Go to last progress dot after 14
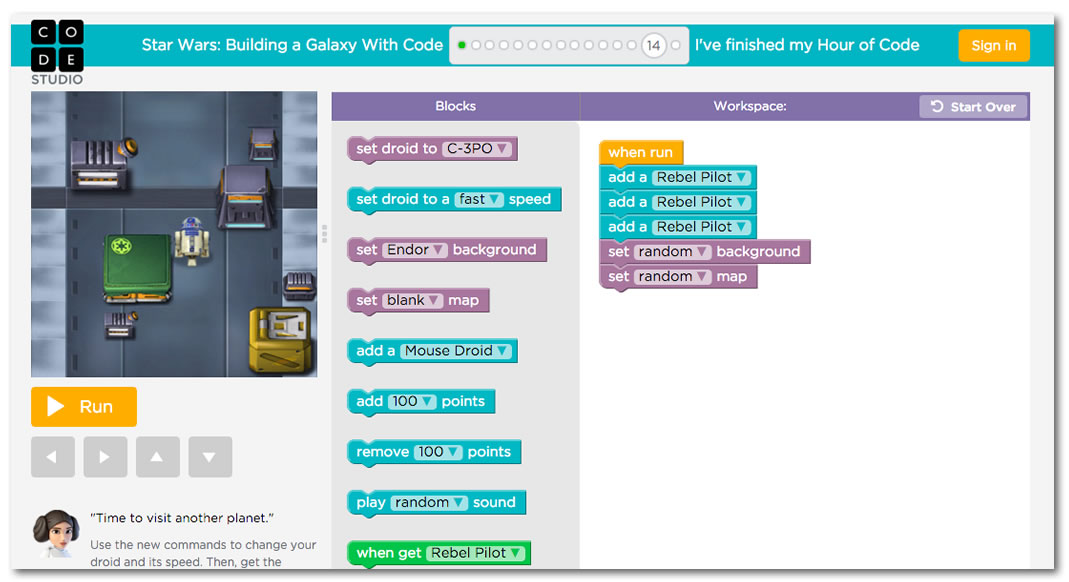This screenshot has width=1069, height=582. tap(675, 45)
